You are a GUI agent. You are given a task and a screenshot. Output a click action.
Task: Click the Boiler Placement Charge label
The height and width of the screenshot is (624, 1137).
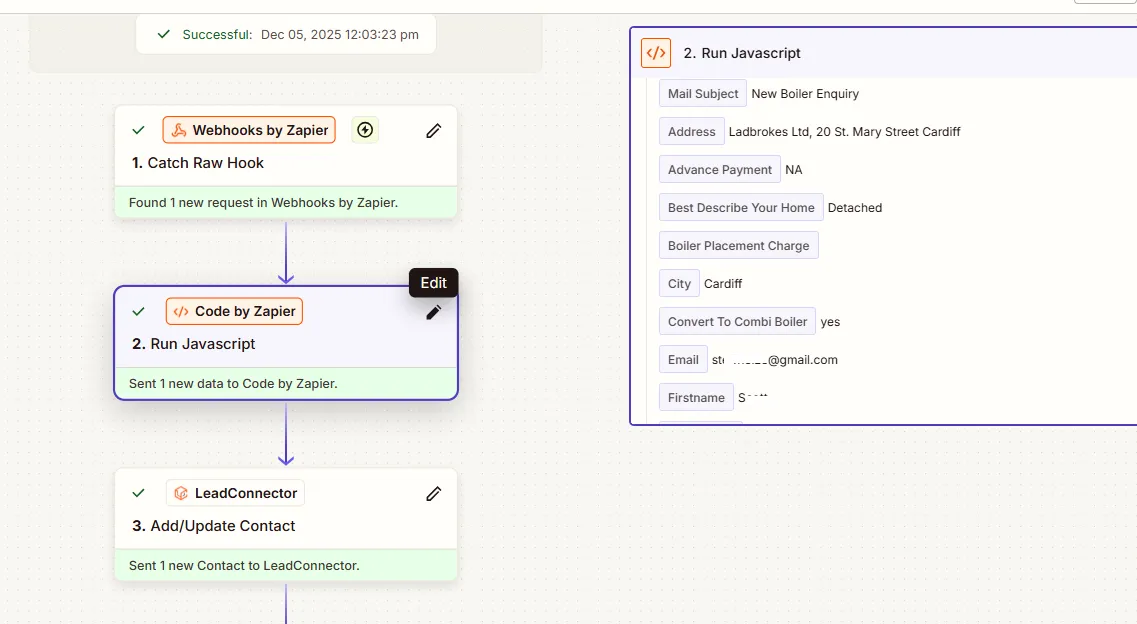coord(738,246)
